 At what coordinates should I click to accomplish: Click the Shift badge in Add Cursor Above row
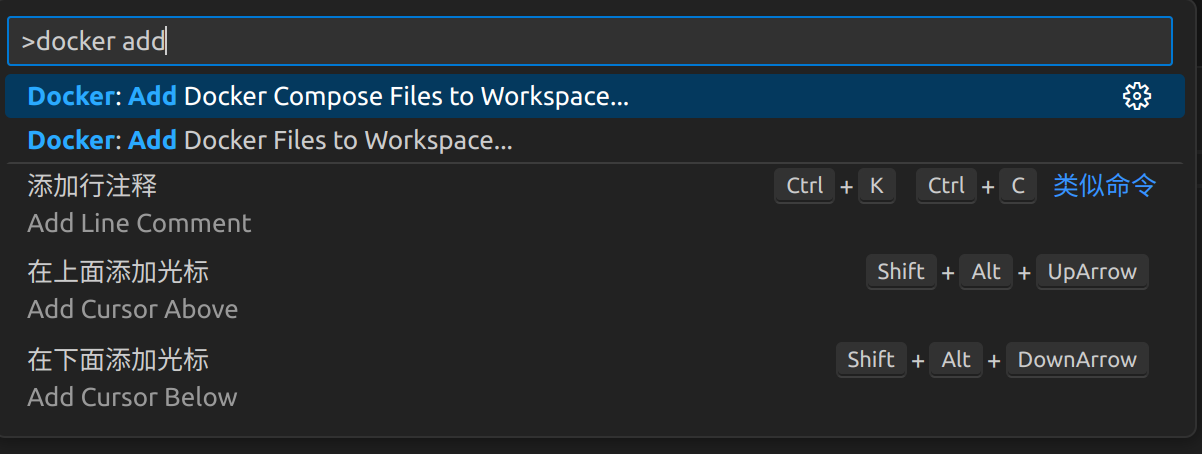click(x=901, y=272)
